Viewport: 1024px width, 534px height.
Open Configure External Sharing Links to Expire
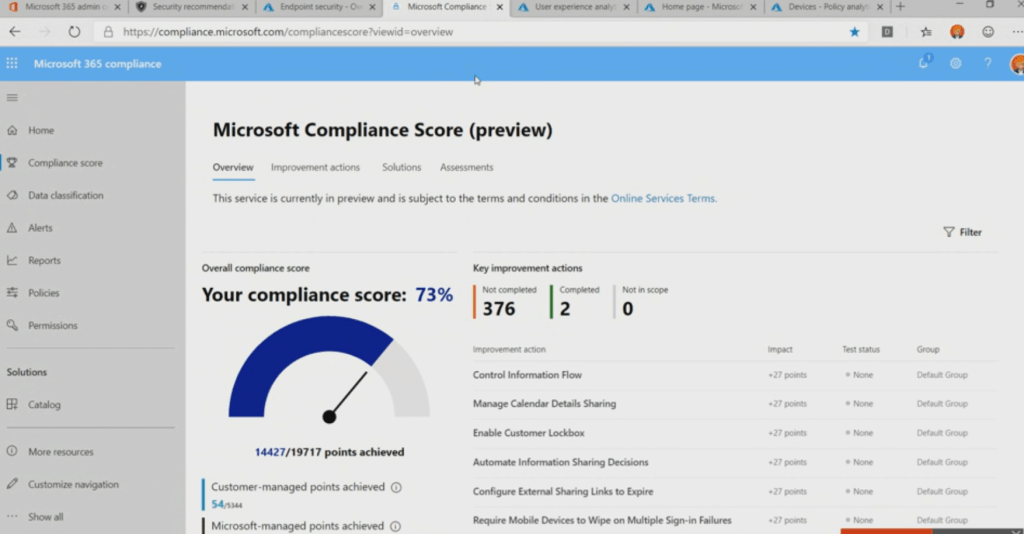click(x=563, y=491)
